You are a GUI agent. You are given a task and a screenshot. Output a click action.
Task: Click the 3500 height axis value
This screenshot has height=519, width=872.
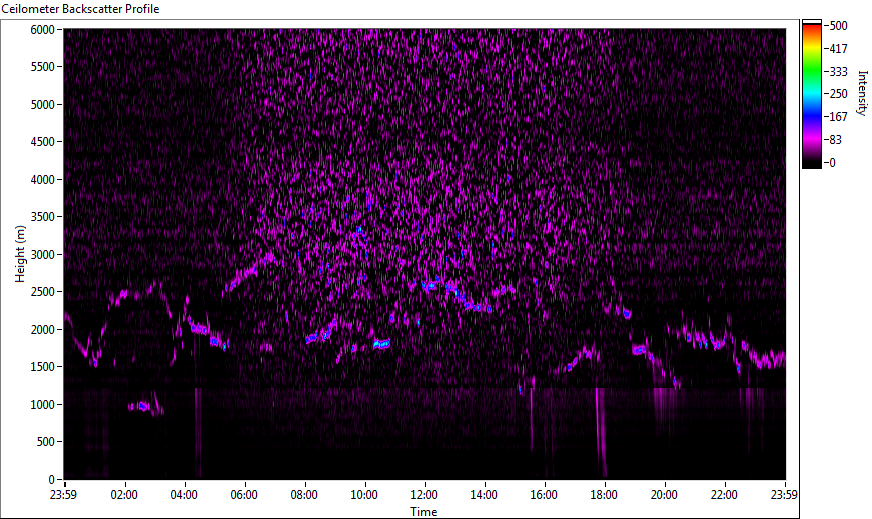pyautogui.click(x=42, y=217)
